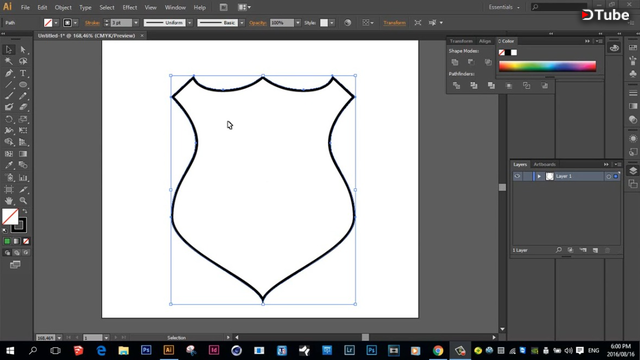Screen dimensions: 640x360
Task: Toggle visibility eye of Layer 1
Action: click(x=517, y=176)
